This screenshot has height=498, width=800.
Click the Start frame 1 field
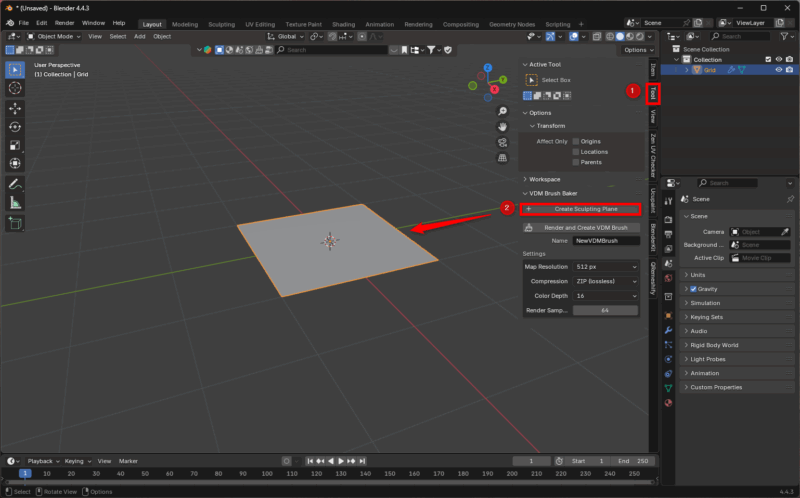(x=587, y=461)
